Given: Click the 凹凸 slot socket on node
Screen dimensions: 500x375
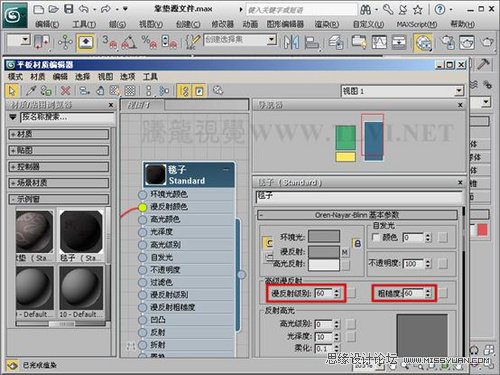Looking at the screenshot, I should click(x=142, y=320).
